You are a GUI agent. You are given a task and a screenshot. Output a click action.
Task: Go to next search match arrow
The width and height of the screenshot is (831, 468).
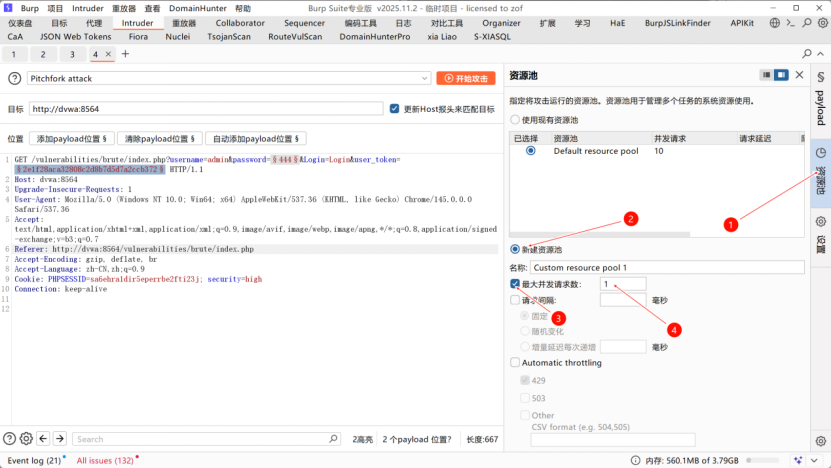[x=60, y=439]
